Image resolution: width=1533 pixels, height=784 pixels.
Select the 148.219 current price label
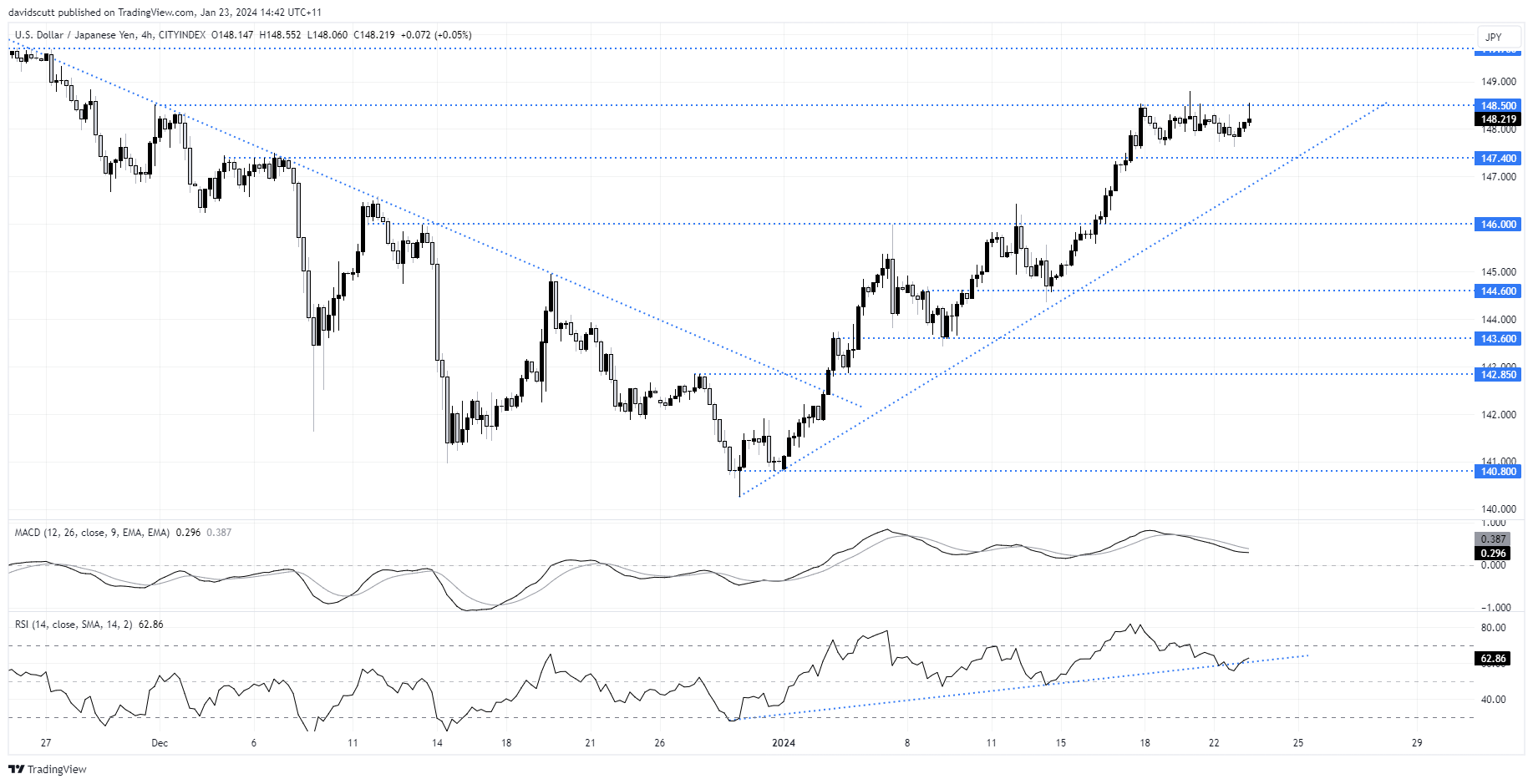click(x=1499, y=119)
